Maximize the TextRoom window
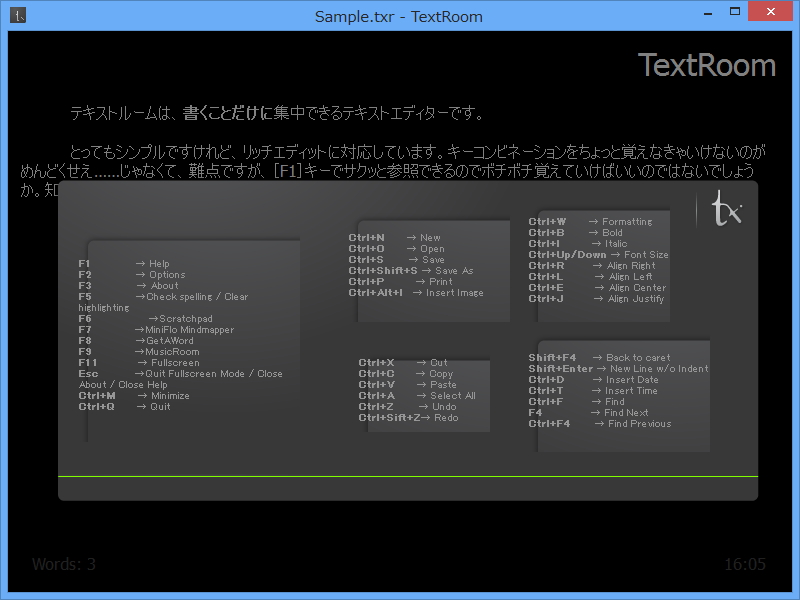 point(735,12)
